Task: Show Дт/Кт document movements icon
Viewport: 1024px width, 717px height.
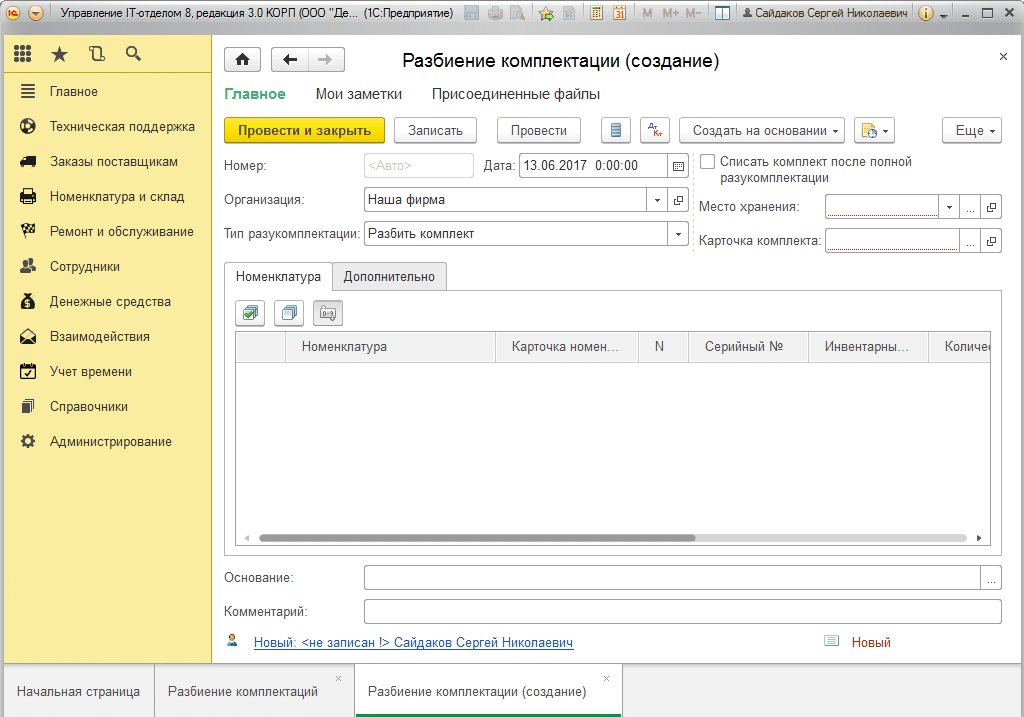Action: pos(655,131)
